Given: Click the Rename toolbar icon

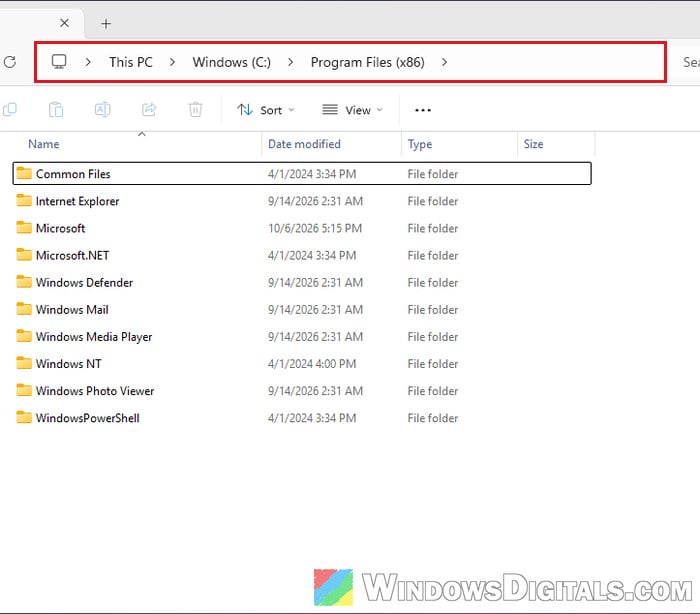Looking at the screenshot, I should [102, 109].
